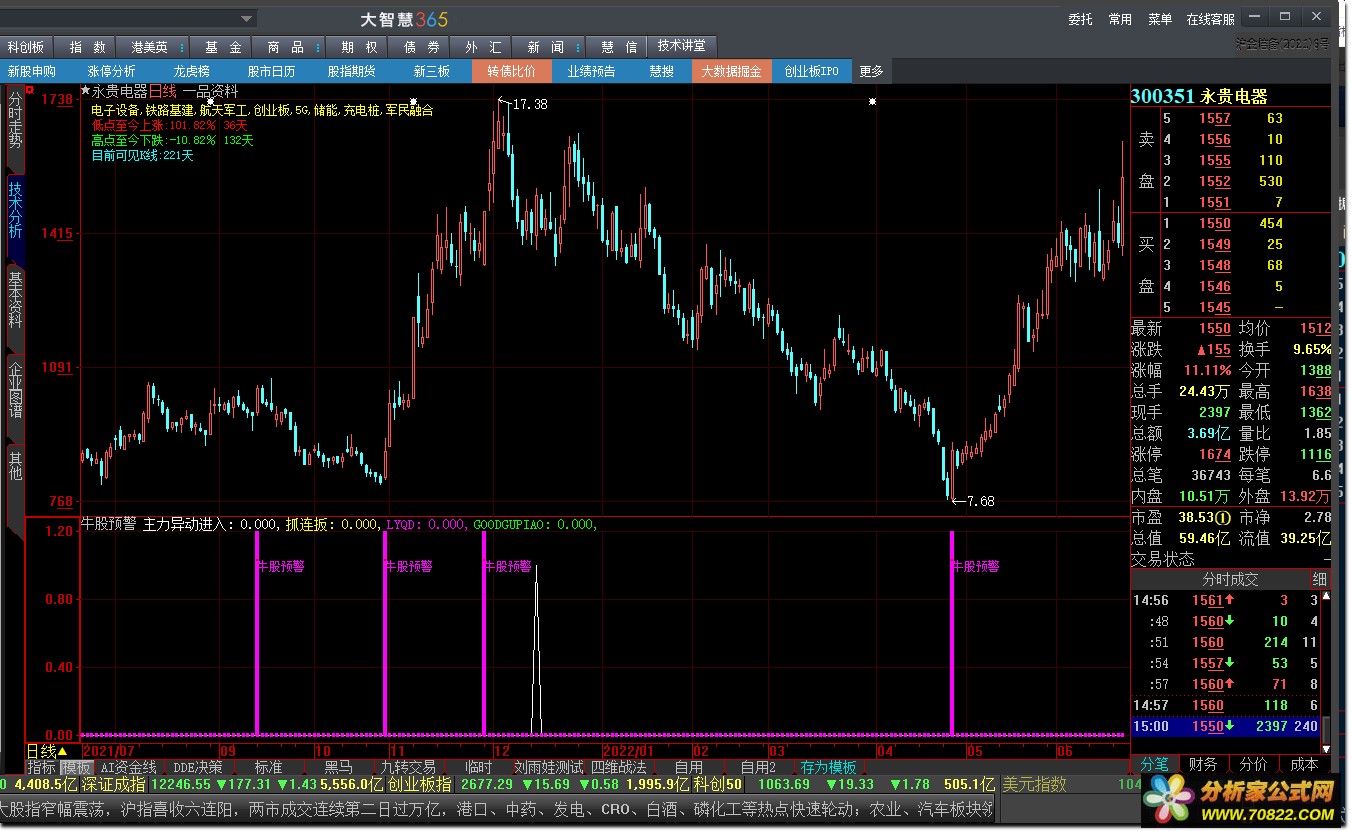This screenshot has height=831, width=1351.
Task: Open the stock code dropdown arrow in title bar
Action: coord(247,18)
